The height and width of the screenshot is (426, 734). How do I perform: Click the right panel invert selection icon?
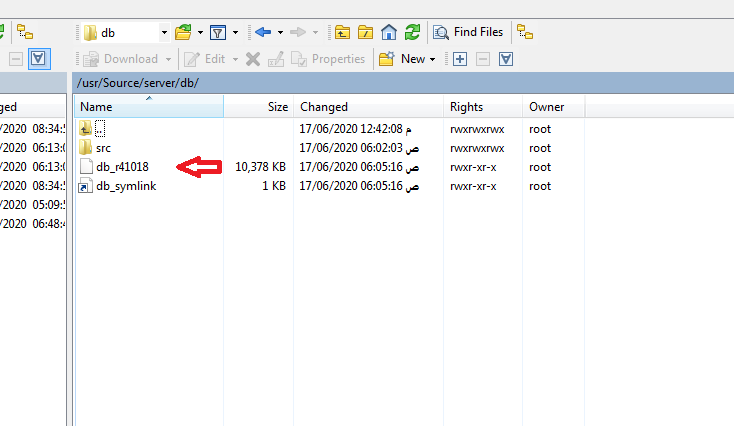(x=506, y=59)
